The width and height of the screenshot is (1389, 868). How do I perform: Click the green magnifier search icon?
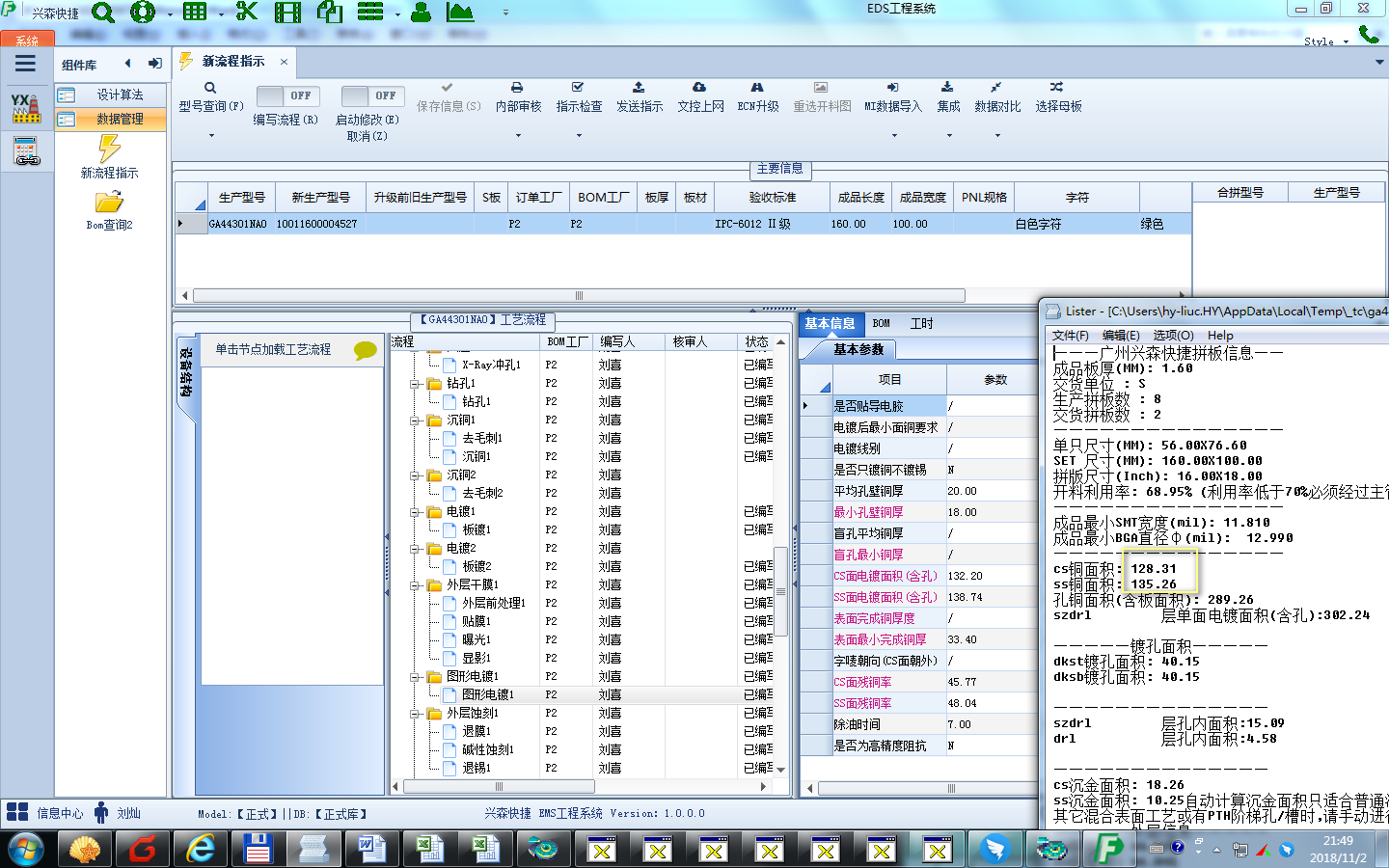(x=103, y=13)
